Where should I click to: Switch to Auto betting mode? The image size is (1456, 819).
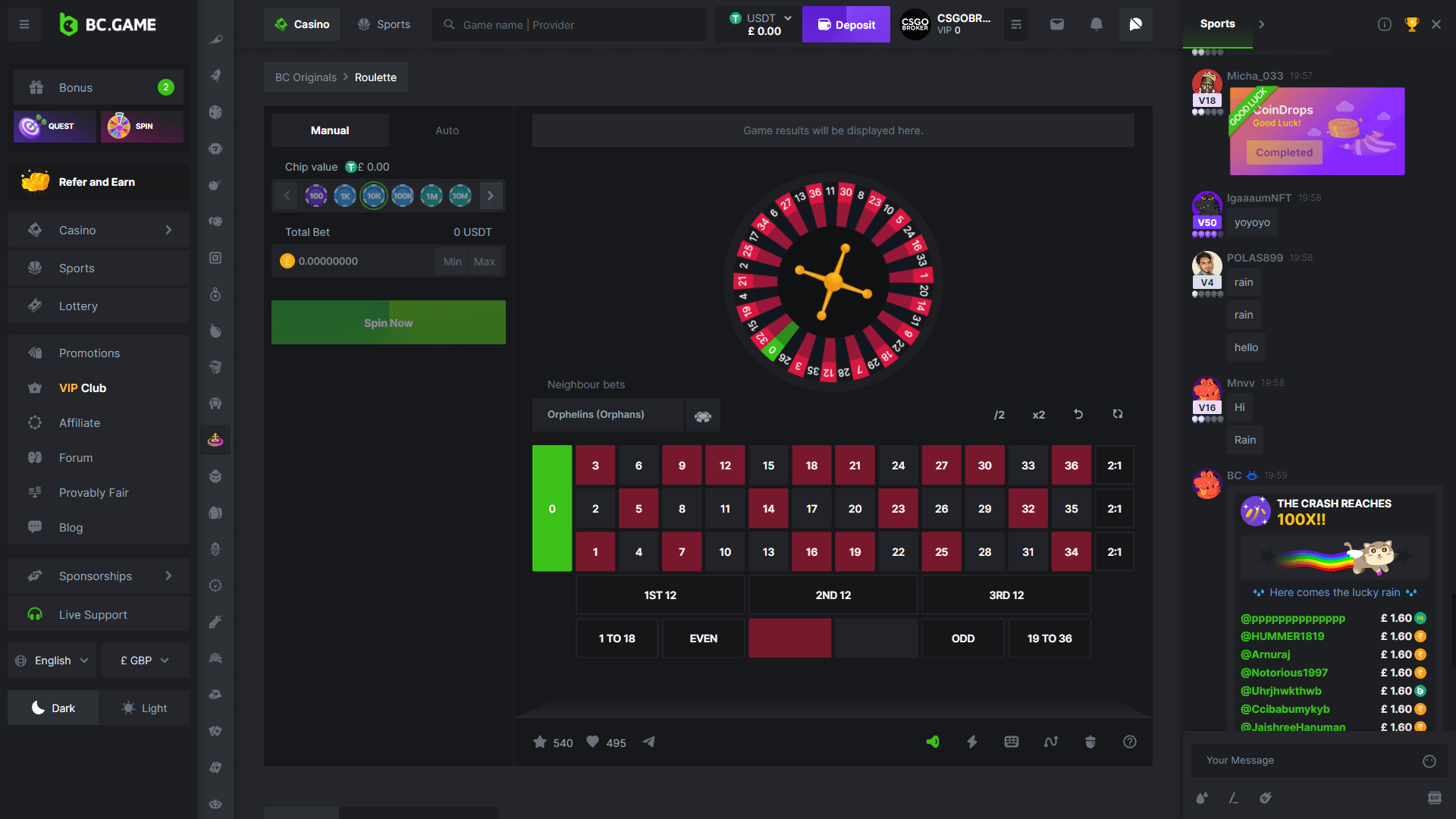[x=447, y=130]
